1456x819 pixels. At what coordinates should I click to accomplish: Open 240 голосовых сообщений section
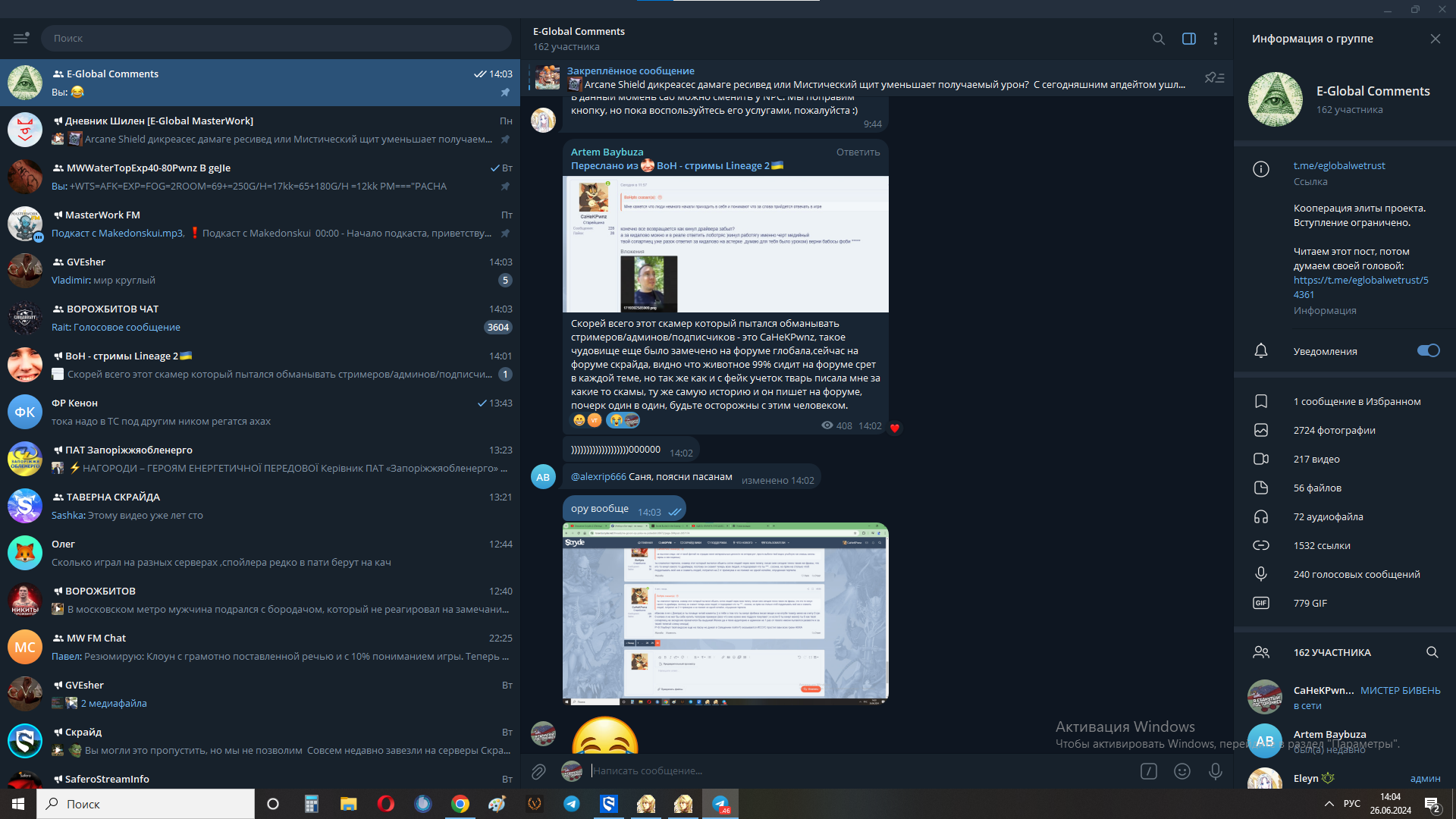1356,574
